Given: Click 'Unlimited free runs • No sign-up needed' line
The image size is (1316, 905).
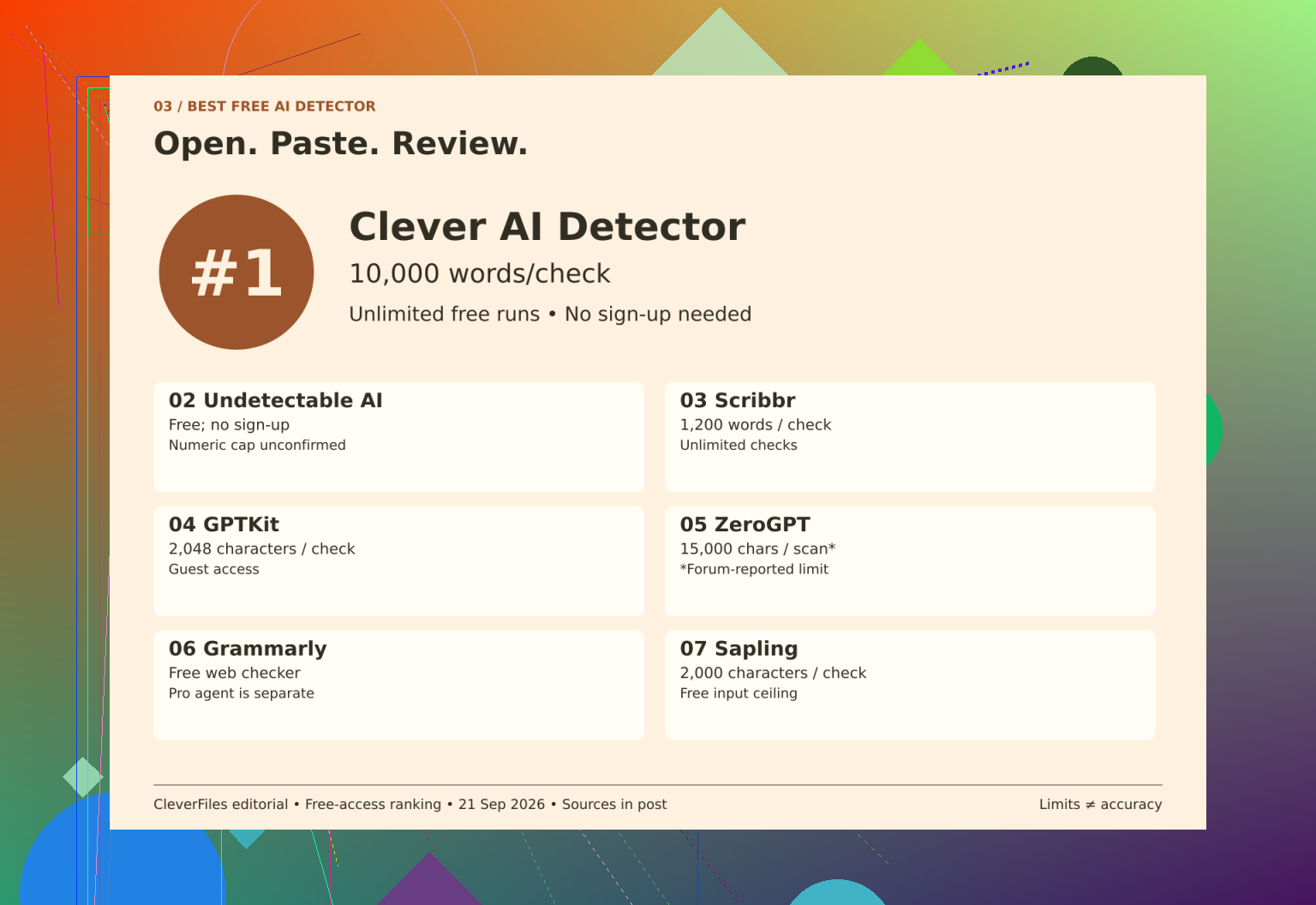Looking at the screenshot, I should (x=550, y=315).
